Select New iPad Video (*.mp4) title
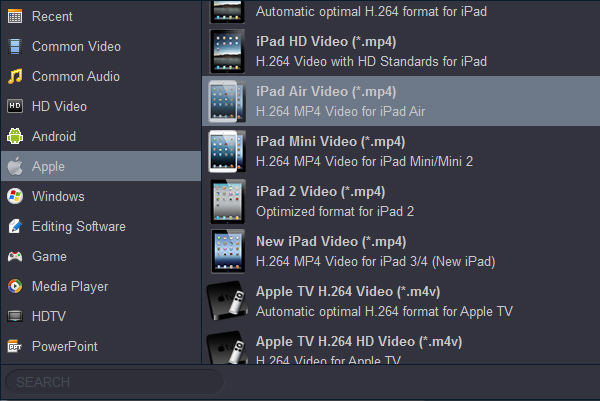Image resolution: width=600 pixels, height=401 pixels. [331, 241]
